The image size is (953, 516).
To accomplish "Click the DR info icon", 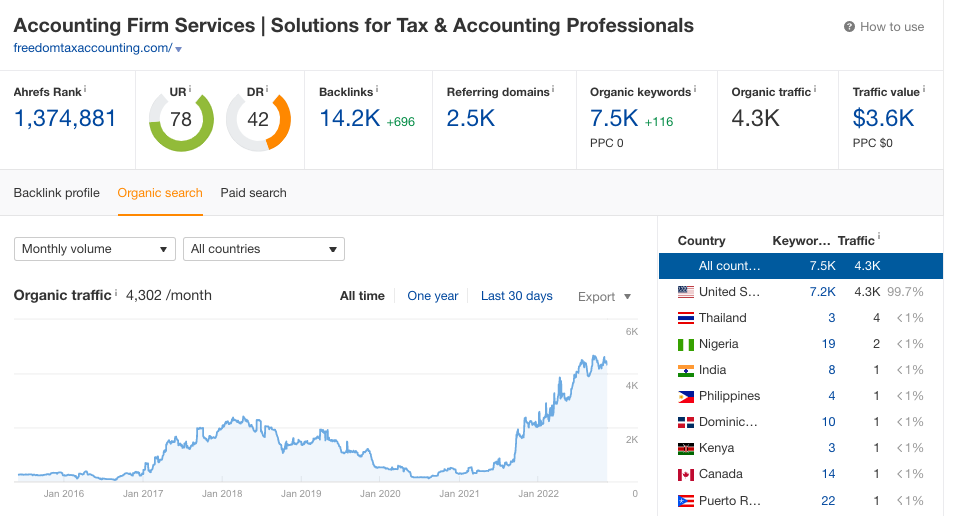I will [x=267, y=89].
